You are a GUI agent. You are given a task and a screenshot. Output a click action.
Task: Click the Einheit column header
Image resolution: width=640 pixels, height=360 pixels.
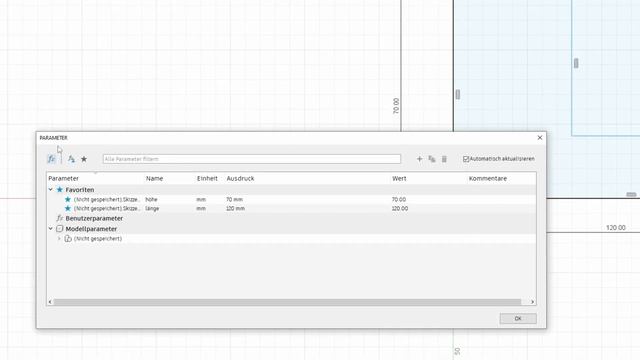click(x=207, y=179)
